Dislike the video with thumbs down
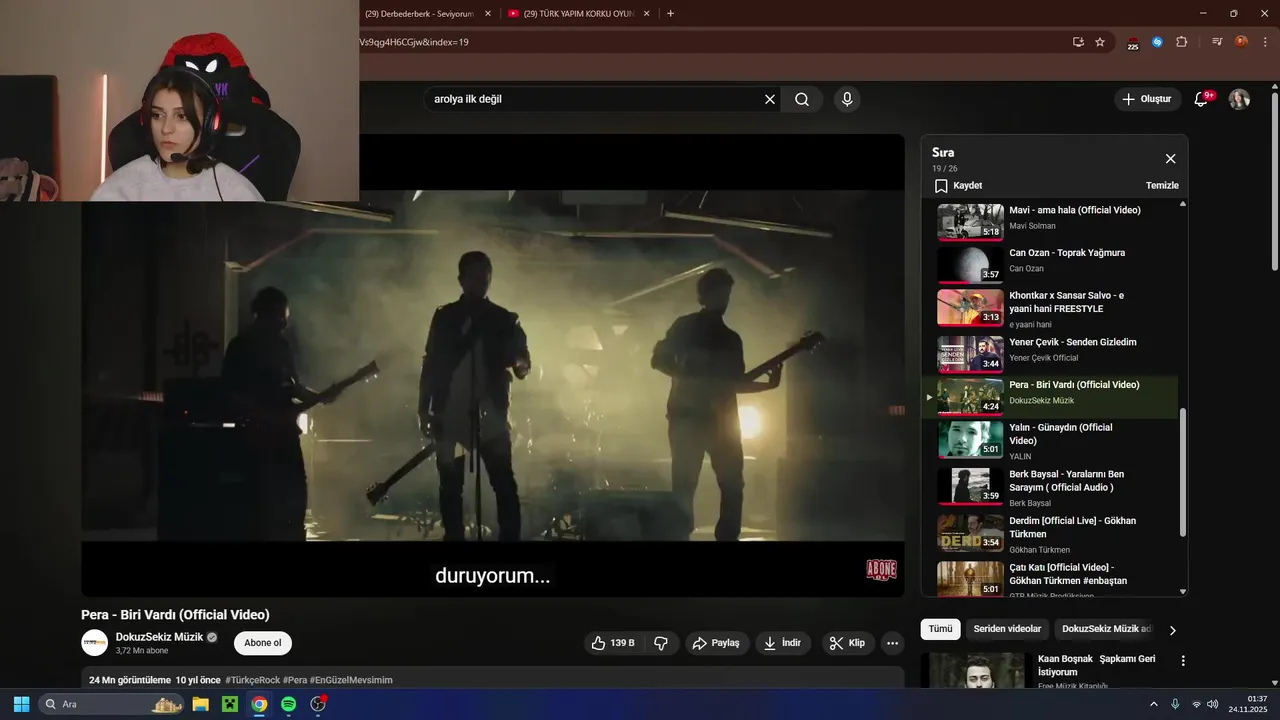 (x=661, y=643)
